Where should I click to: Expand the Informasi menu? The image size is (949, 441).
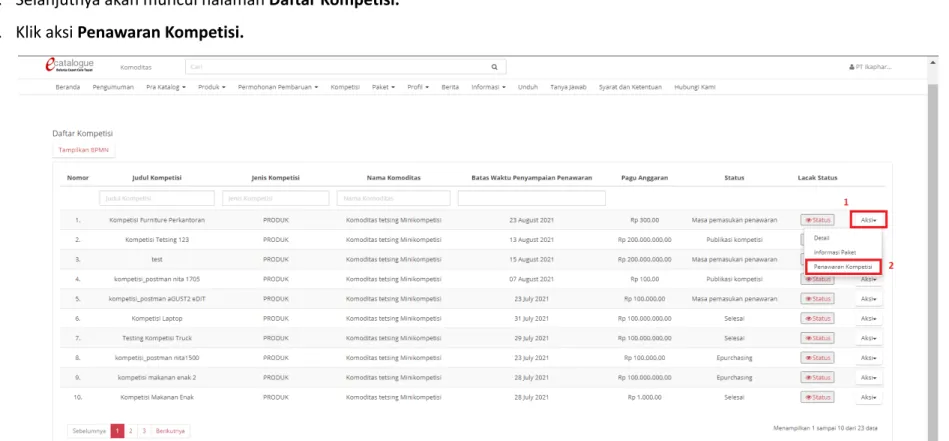click(x=488, y=87)
